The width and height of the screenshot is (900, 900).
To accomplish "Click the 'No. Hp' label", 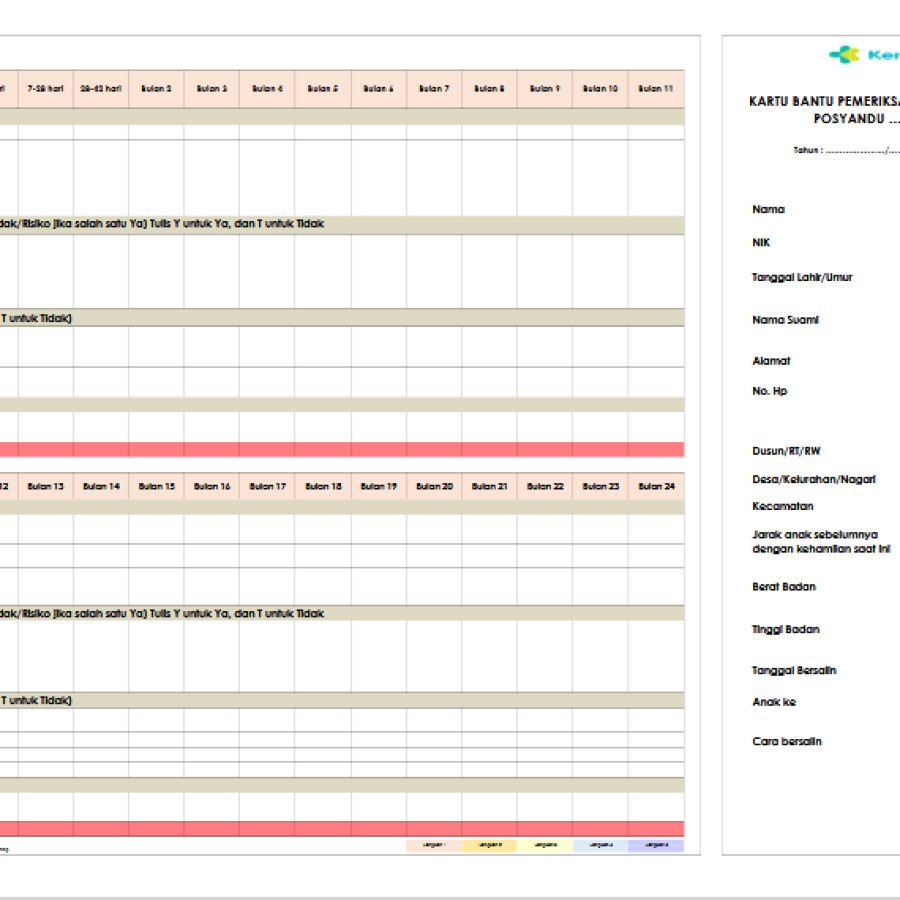I will coord(769,391).
